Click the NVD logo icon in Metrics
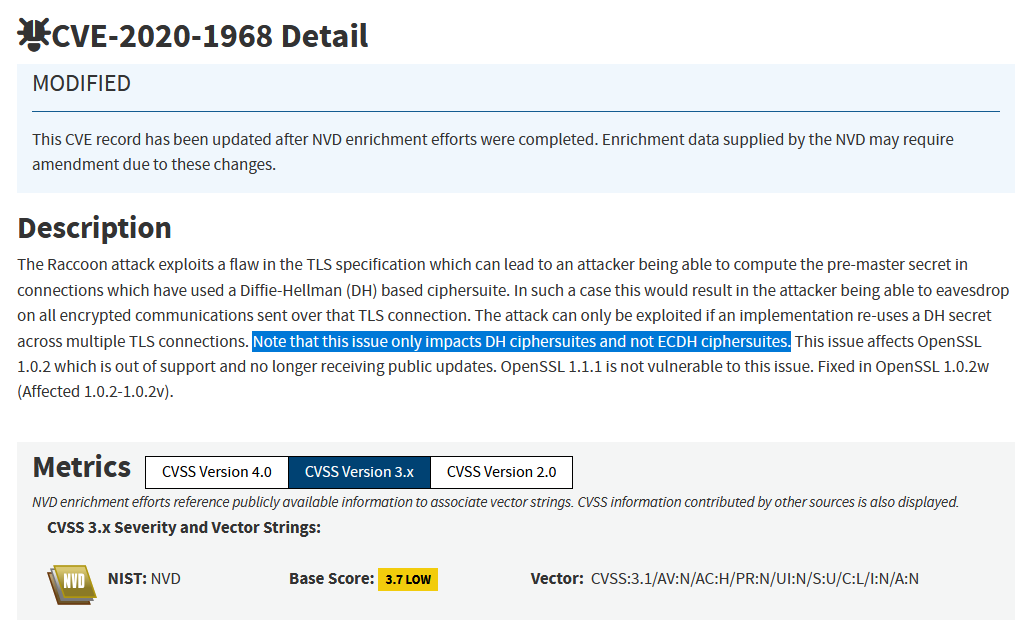Screen dimensions: 1032x632 [72, 585]
